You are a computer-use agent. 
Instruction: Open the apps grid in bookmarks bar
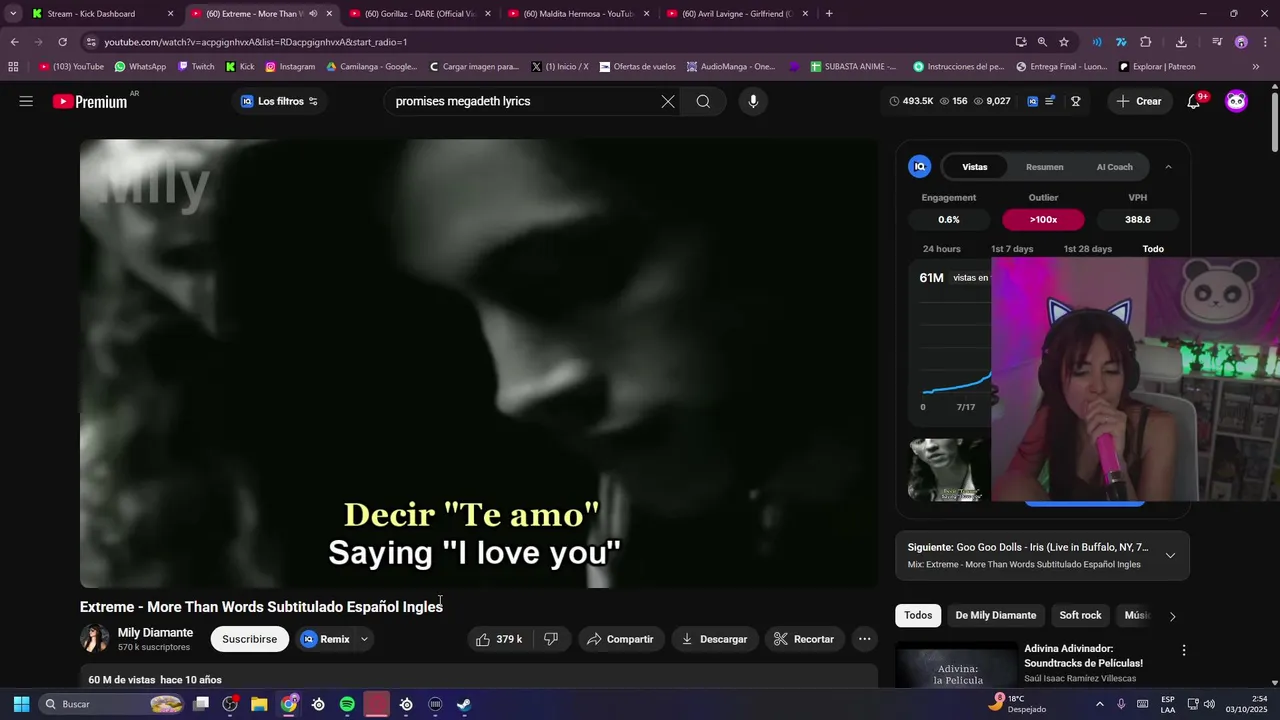[13, 67]
